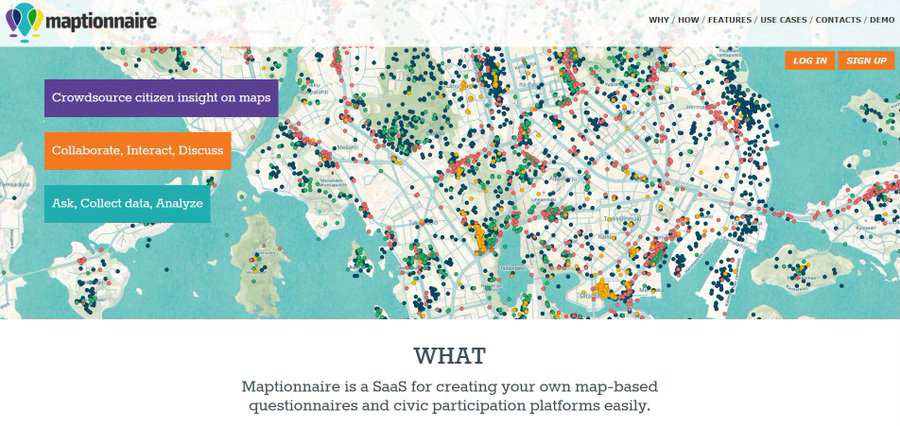Open the CONTACTS navigation link
The width and height of the screenshot is (900, 426).
[x=838, y=20]
